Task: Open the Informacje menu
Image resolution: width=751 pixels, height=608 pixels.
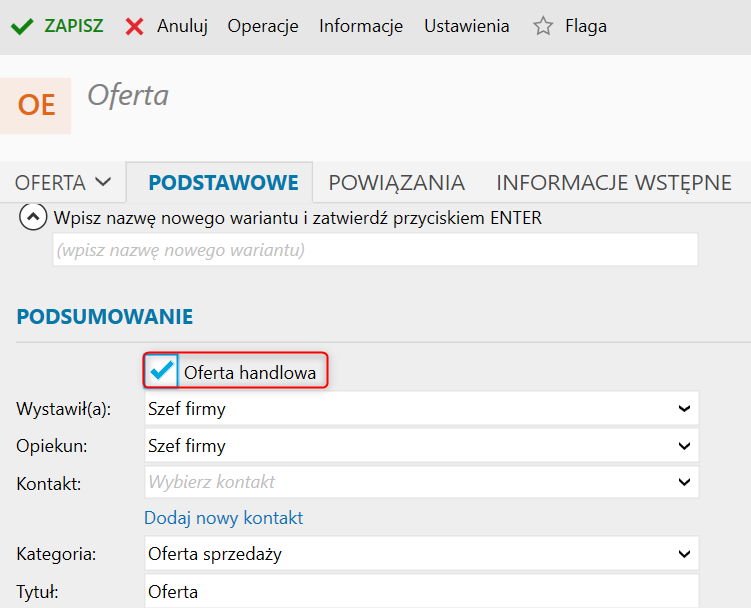Action: [x=361, y=26]
